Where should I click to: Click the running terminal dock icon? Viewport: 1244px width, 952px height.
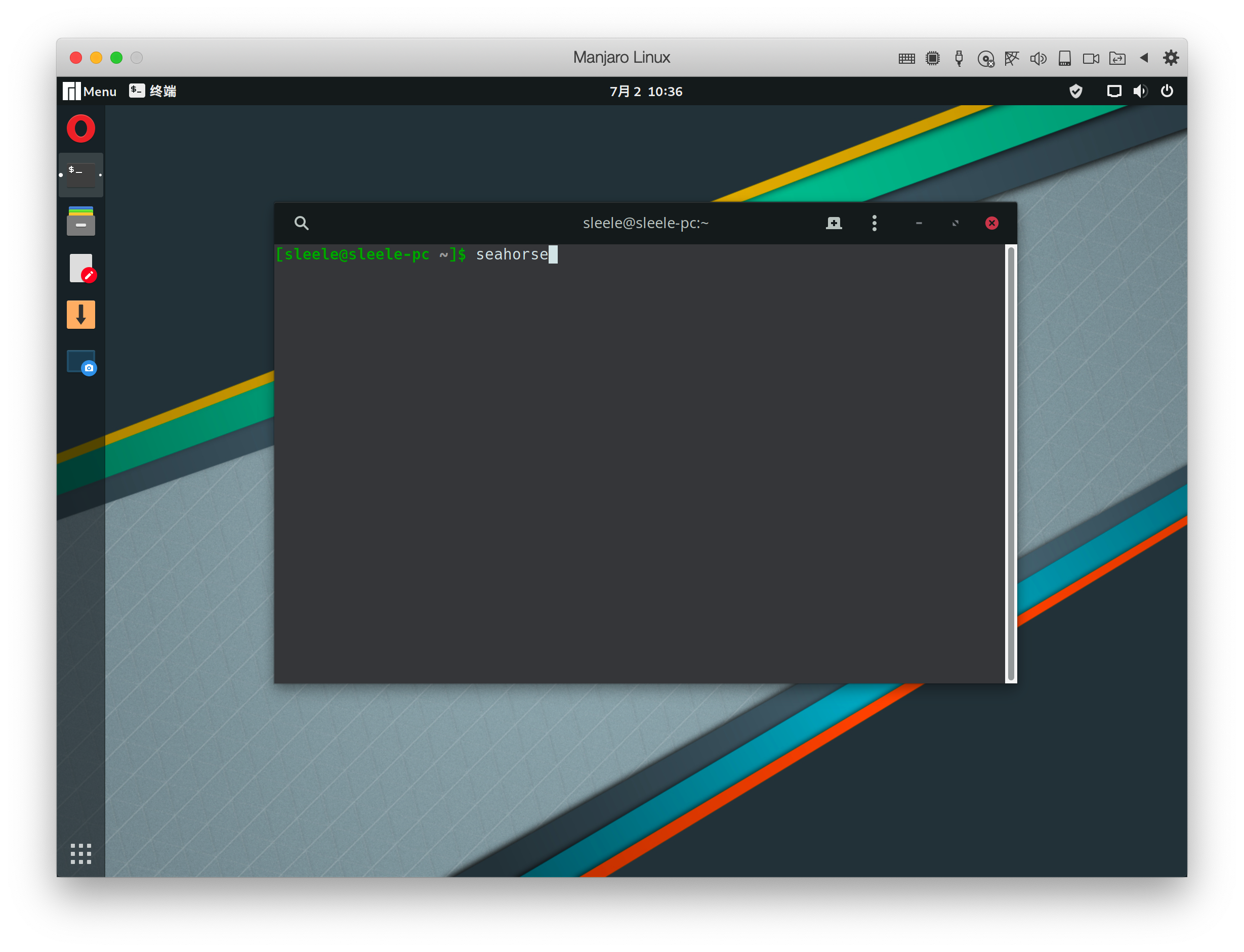80,175
